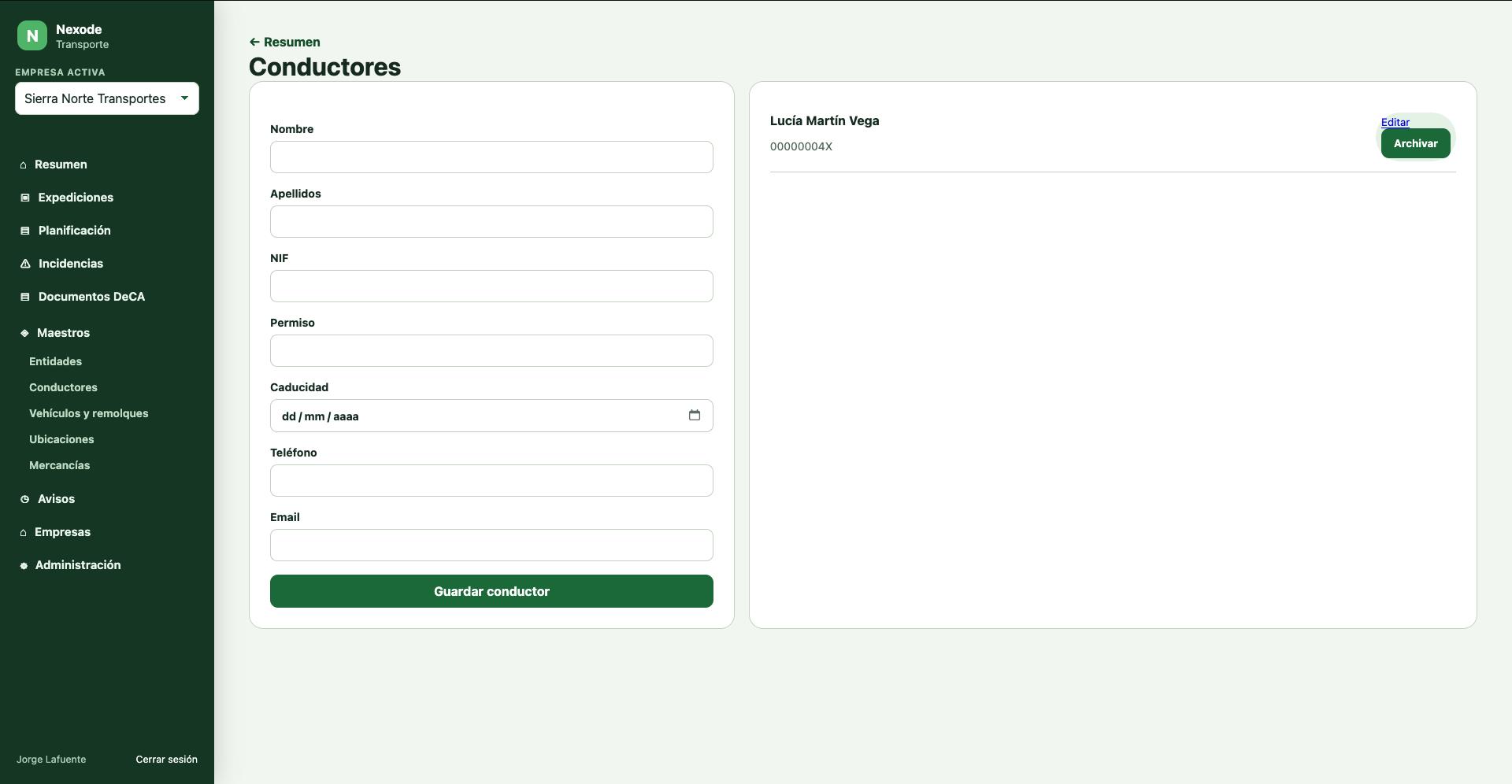Click the Caducidad date field

(491, 416)
